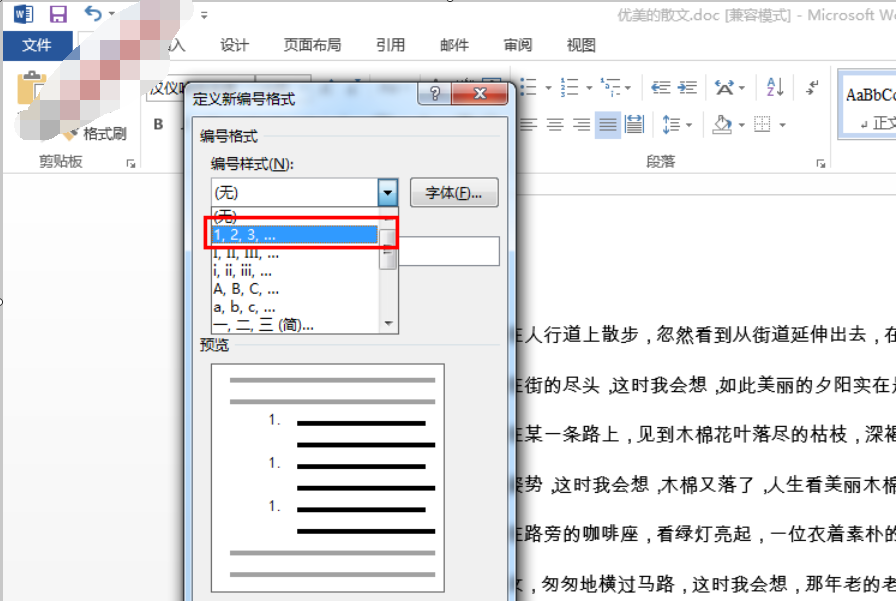Image resolution: width=896 pixels, height=601 pixels.
Task: Click the Save icon in quick access toolbar
Action: (57, 13)
